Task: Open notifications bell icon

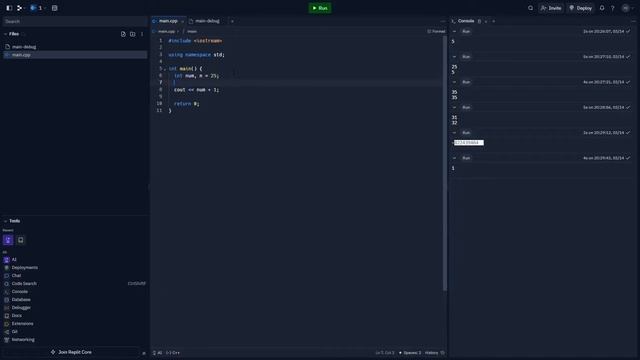Action: pos(602,8)
